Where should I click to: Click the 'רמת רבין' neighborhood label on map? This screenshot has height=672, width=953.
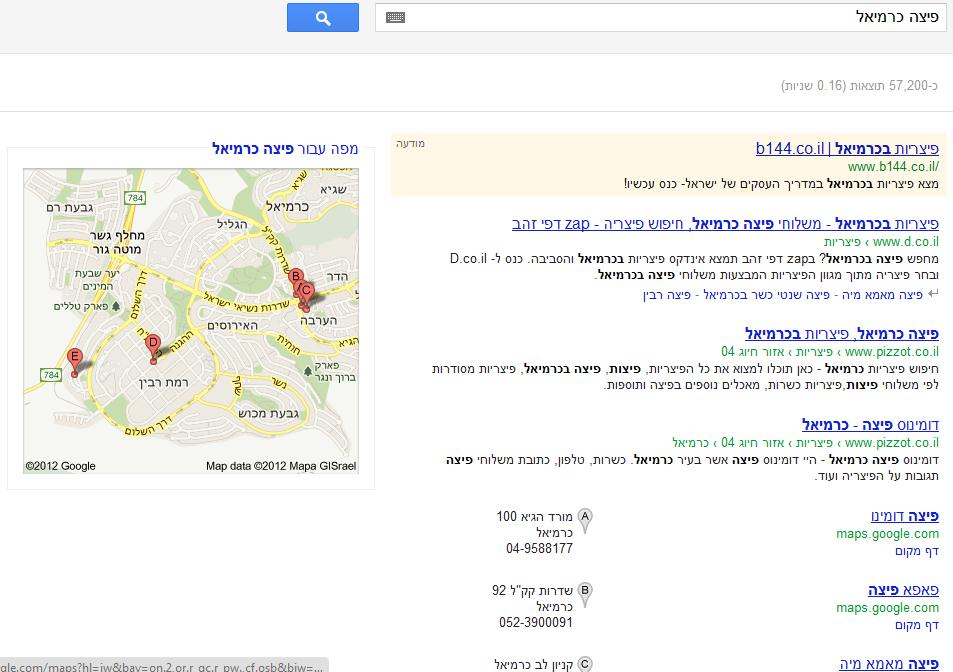point(163,383)
